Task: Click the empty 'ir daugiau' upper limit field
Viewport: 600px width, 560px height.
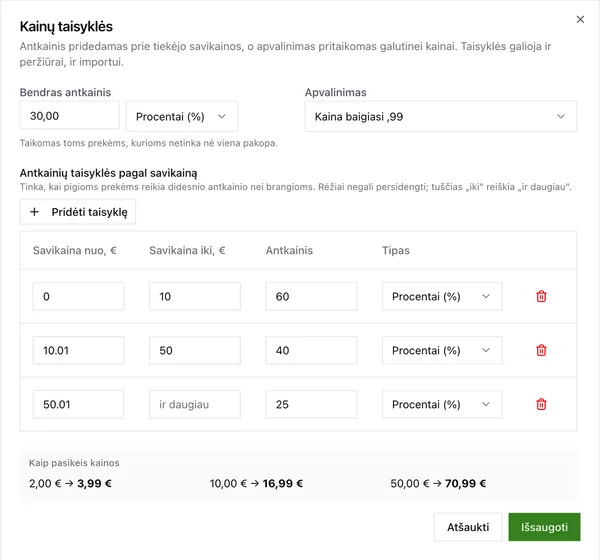Action: [x=195, y=404]
